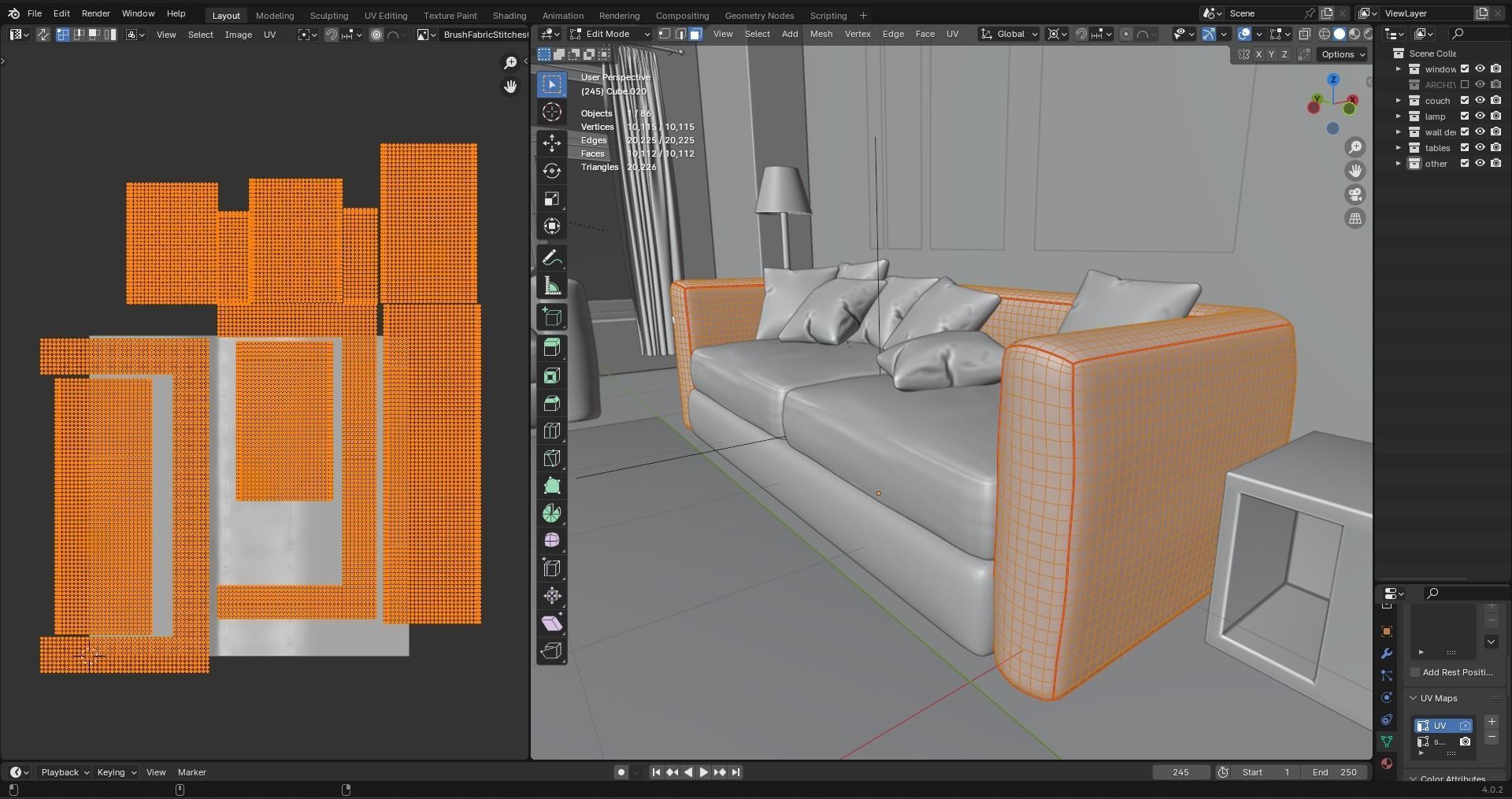
Task: Switch to face select mode
Action: tap(696, 34)
